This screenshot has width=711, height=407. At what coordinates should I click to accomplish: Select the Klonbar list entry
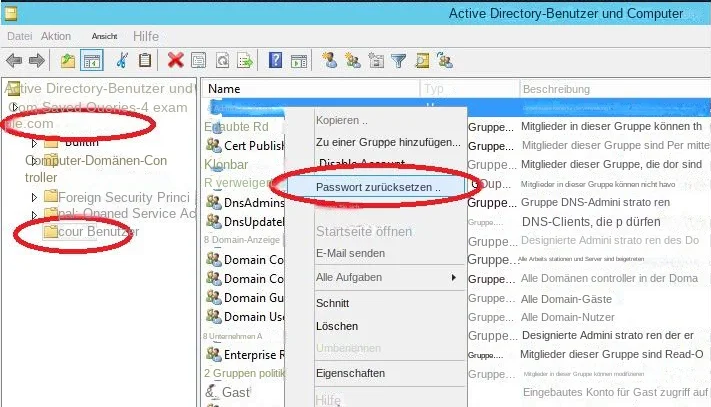tap(226, 164)
